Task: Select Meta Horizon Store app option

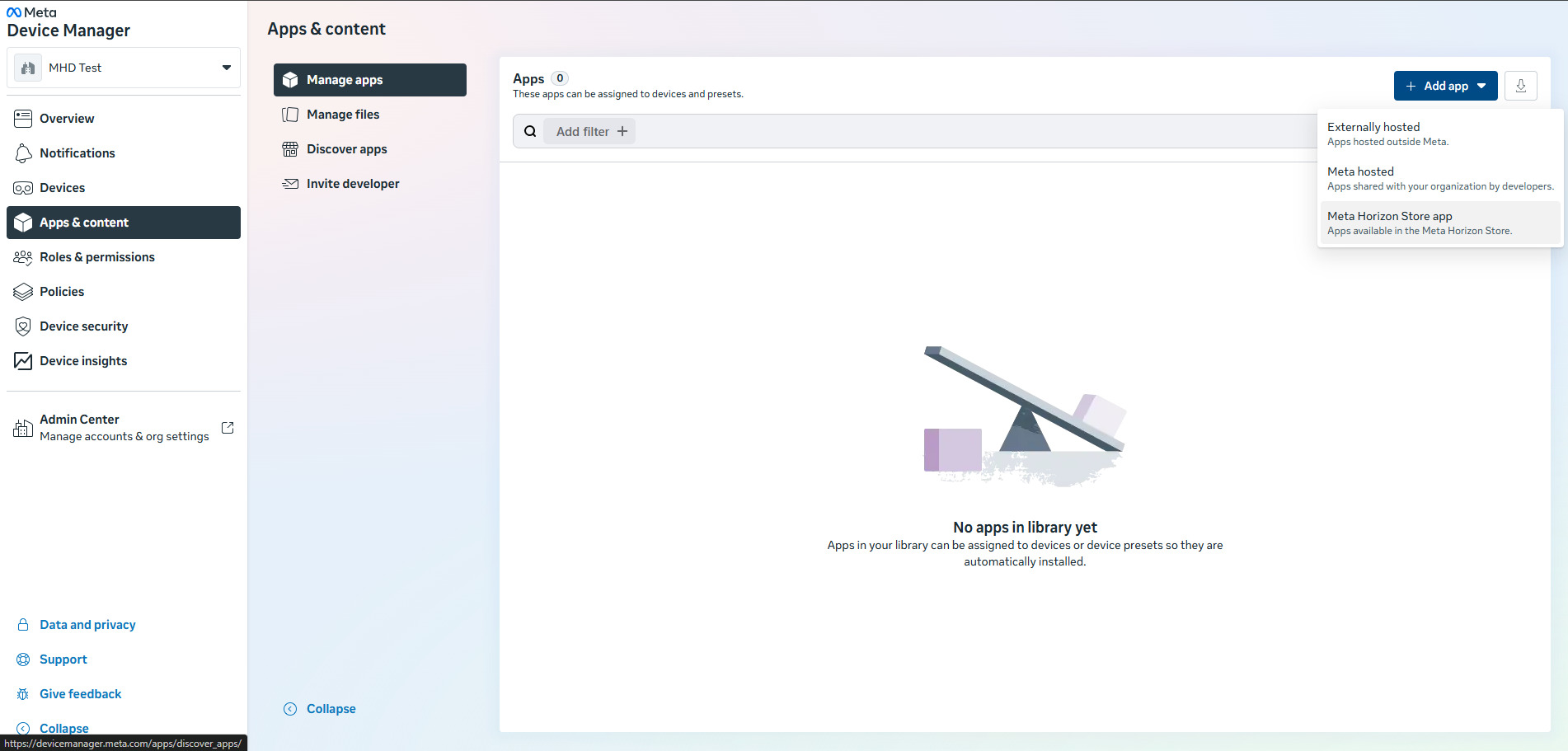Action: click(1440, 223)
